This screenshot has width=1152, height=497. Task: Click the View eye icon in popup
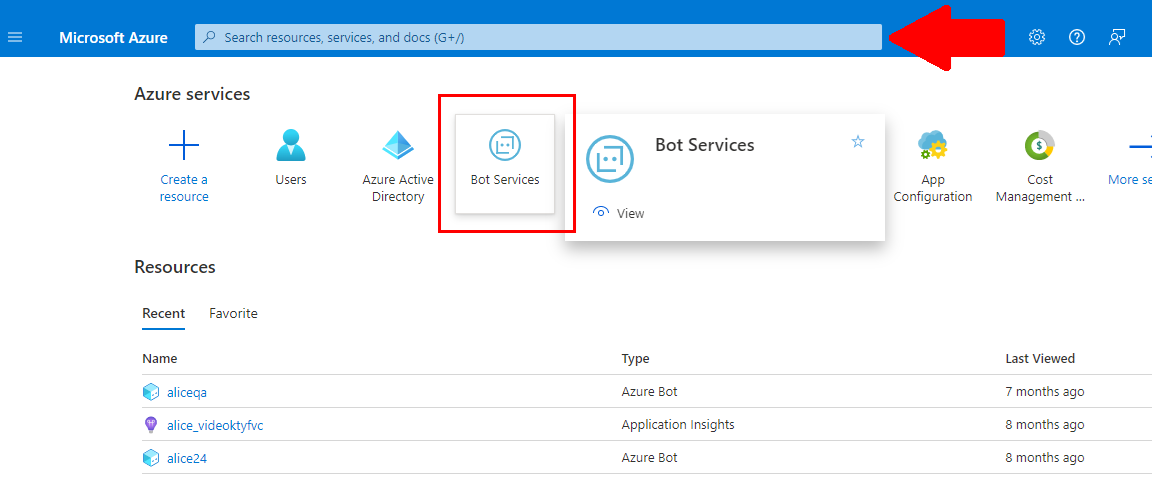[601, 212]
